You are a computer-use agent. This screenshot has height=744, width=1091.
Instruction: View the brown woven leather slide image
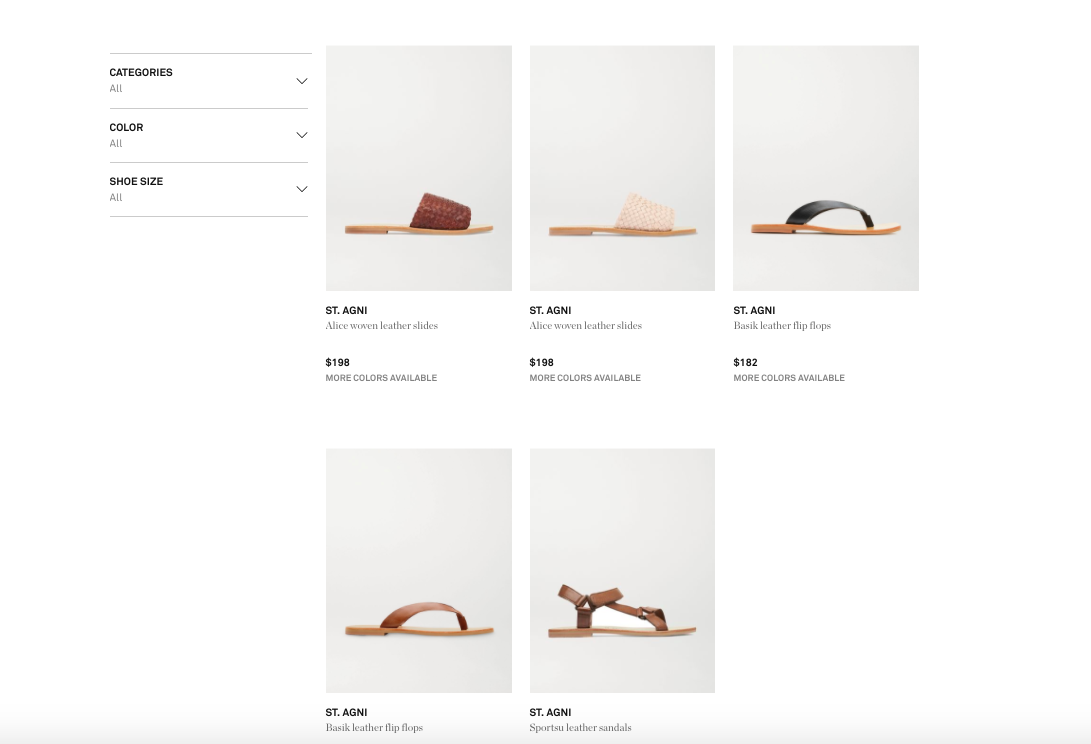click(x=418, y=168)
